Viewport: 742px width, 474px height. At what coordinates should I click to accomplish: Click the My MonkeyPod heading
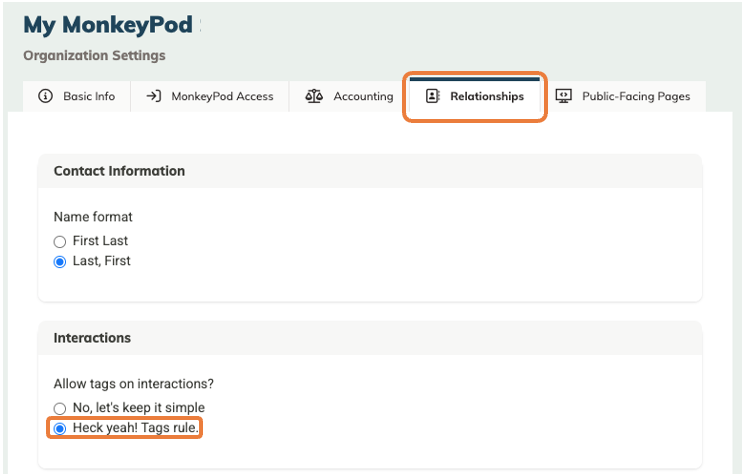coord(108,26)
